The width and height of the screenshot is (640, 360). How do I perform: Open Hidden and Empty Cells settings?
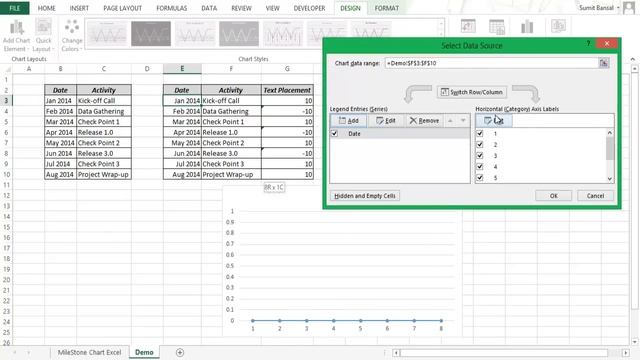tap(364, 196)
